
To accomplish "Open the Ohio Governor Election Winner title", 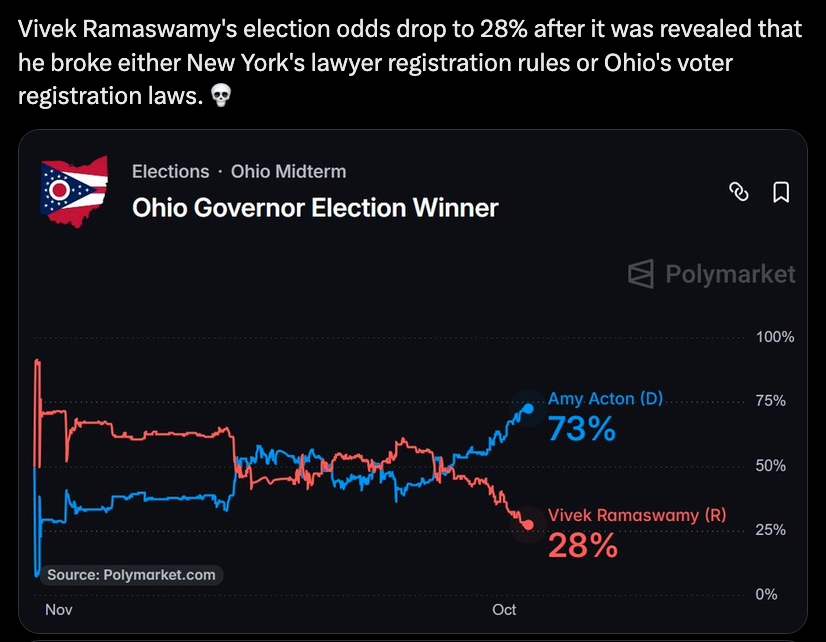I will point(315,208).
